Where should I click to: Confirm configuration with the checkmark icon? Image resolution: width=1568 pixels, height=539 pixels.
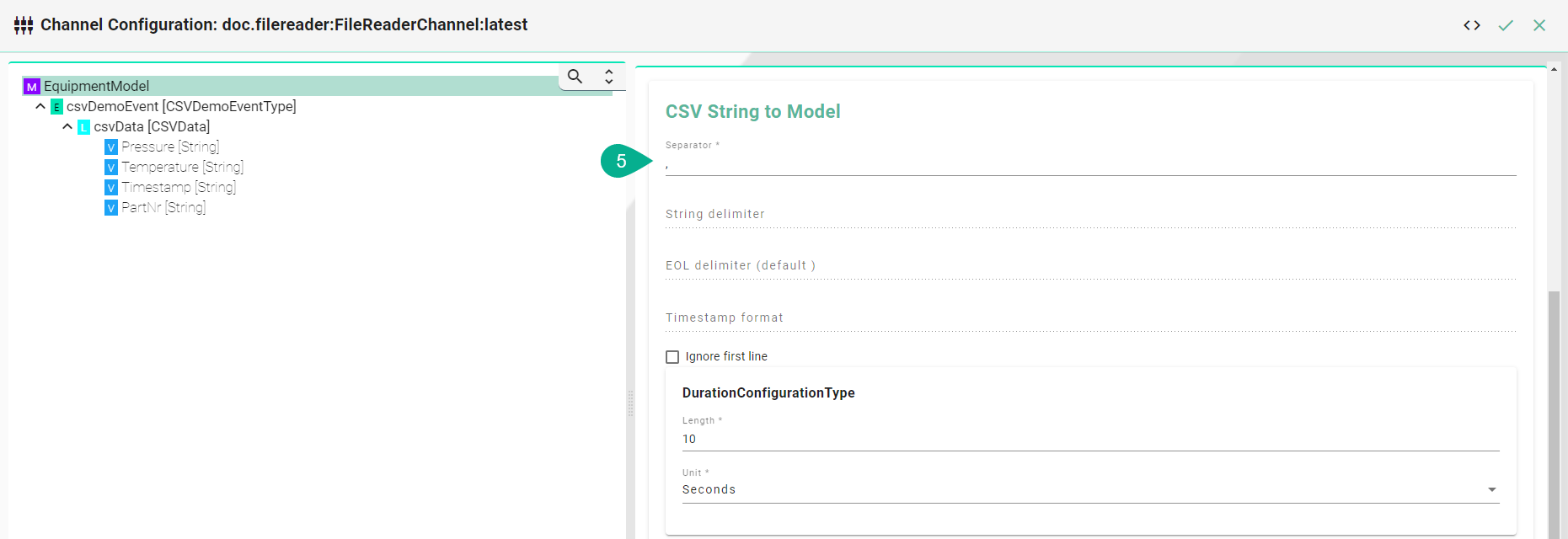click(1506, 25)
